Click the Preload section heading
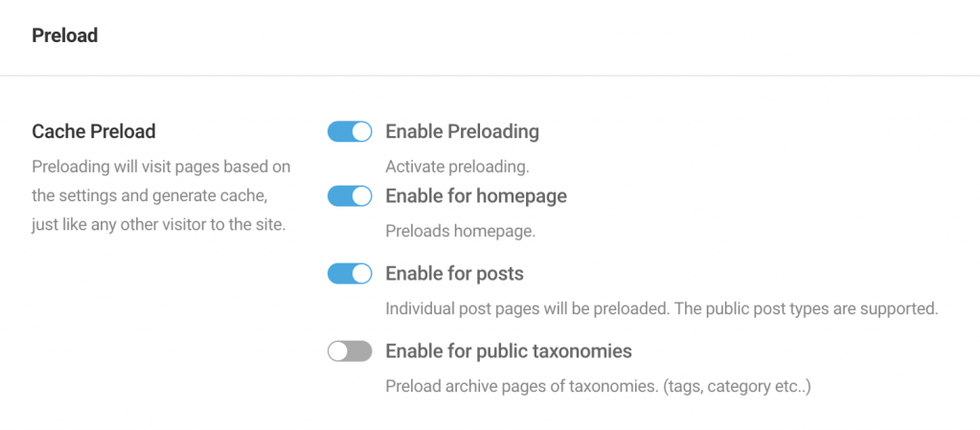The image size is (980, 430). pos(65,36)
